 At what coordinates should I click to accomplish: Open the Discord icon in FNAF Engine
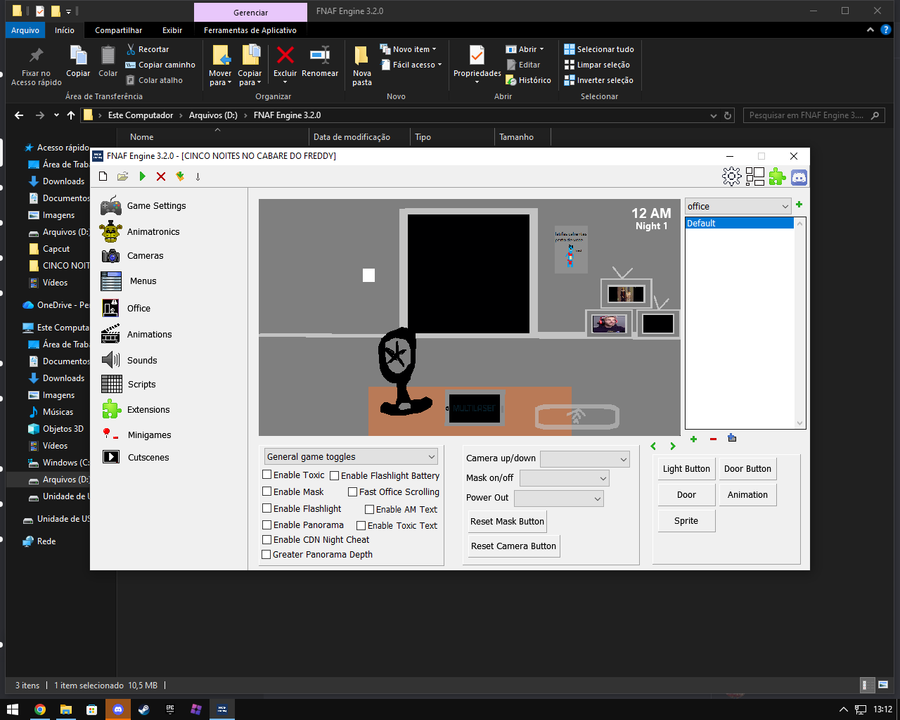click(799, 177)
